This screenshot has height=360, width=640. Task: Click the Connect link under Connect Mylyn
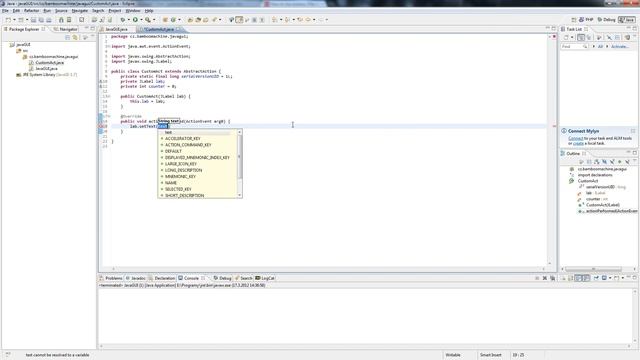click(576, 138)
